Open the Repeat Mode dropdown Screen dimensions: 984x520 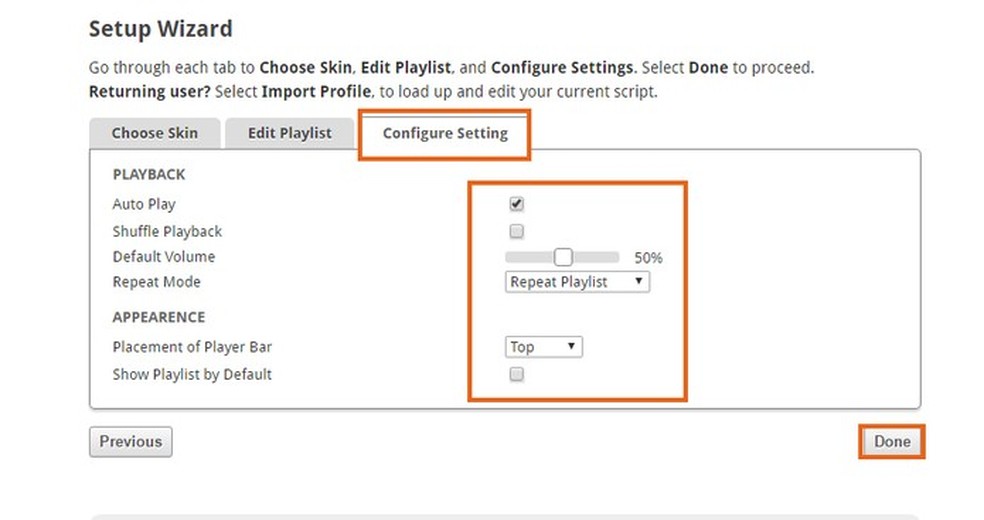point(577,282)
